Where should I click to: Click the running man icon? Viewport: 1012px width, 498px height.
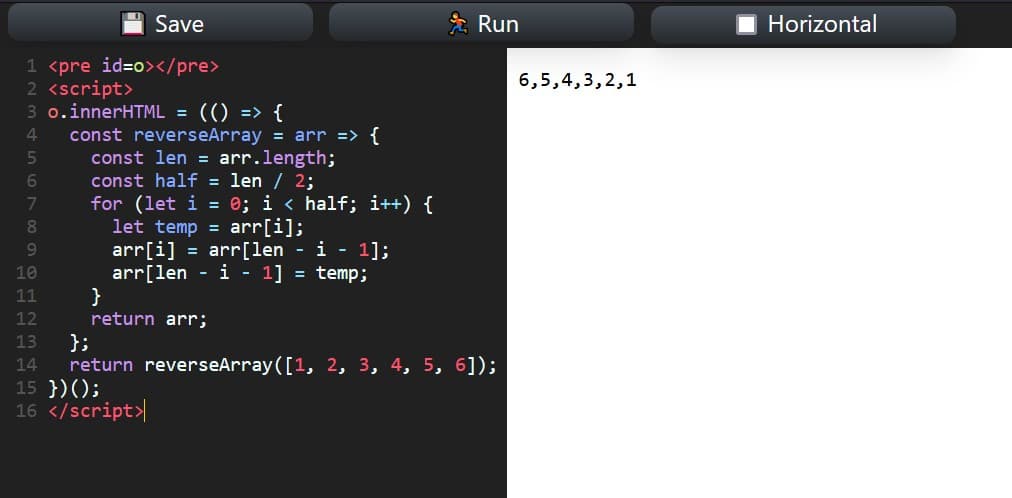458,25
